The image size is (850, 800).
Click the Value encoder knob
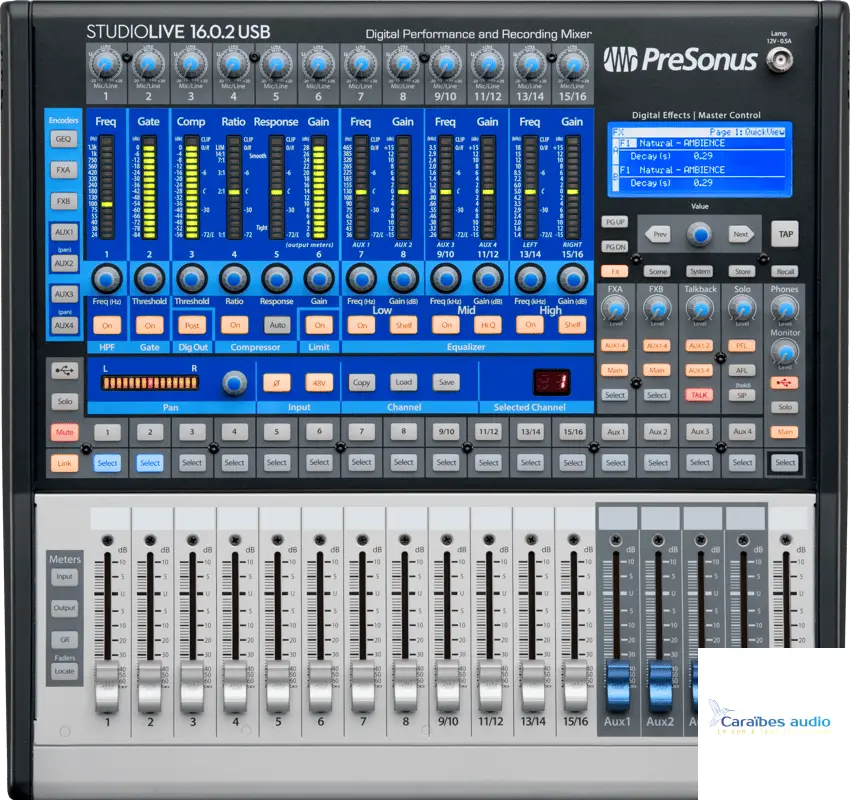[x=700, y=235]
